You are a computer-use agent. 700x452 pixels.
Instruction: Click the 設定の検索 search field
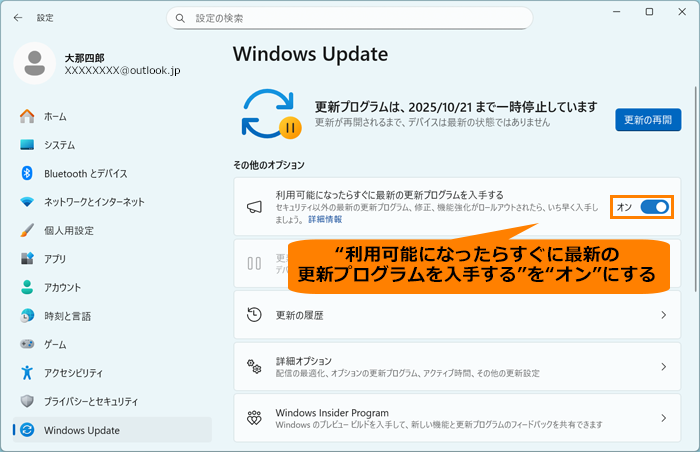[350, 18]
